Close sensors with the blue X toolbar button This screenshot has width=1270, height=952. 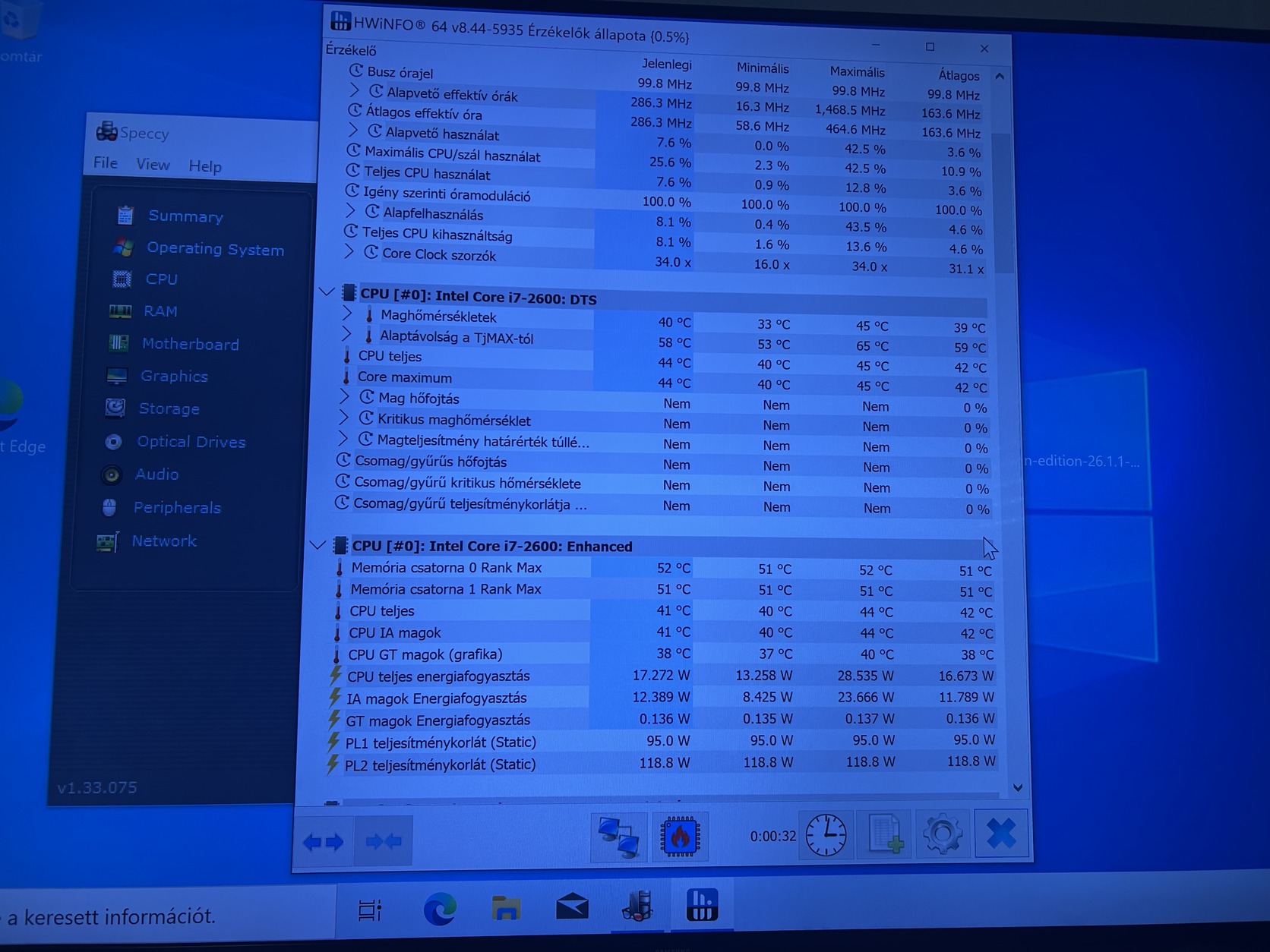coord(1002,833)
